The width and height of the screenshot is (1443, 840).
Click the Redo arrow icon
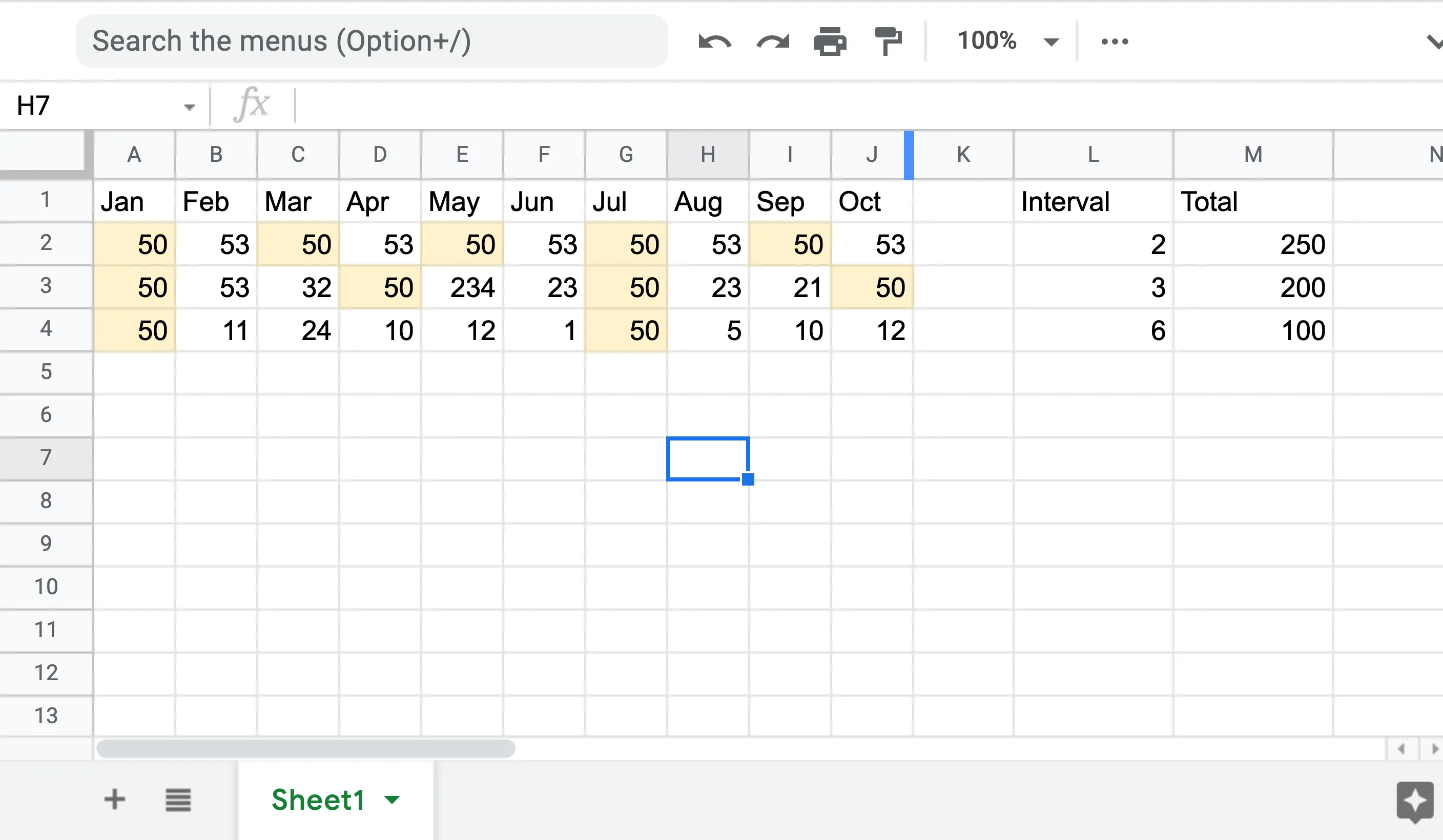772,41
